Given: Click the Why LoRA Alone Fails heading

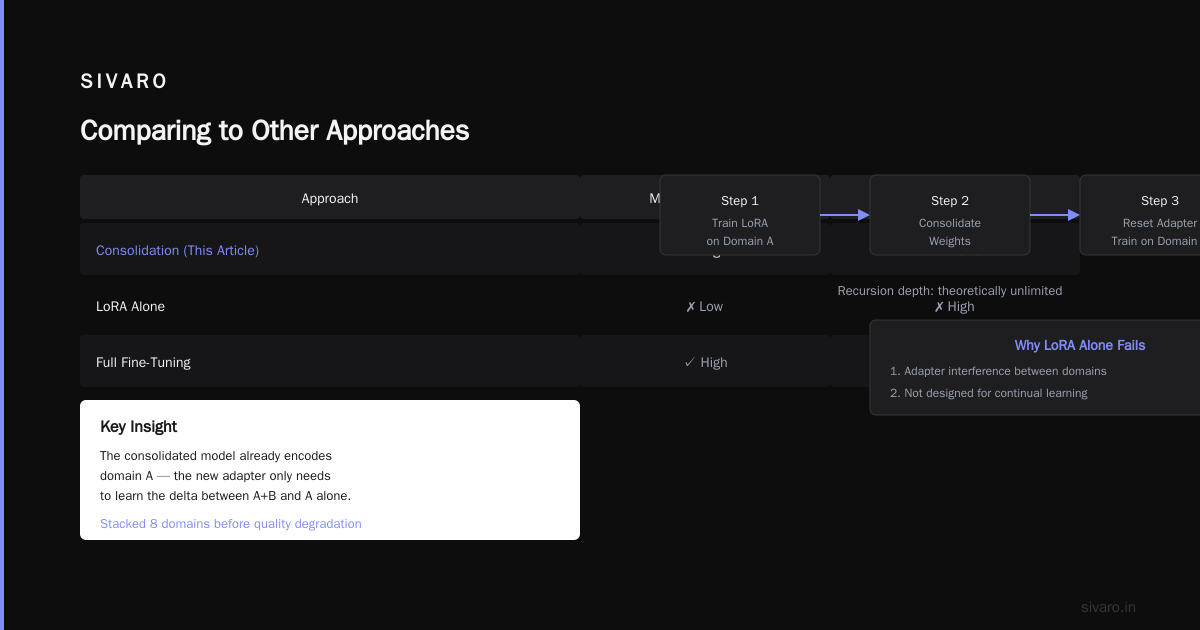Looking at the screenshot, I should pyautogui.click(x=1080, y=345).
